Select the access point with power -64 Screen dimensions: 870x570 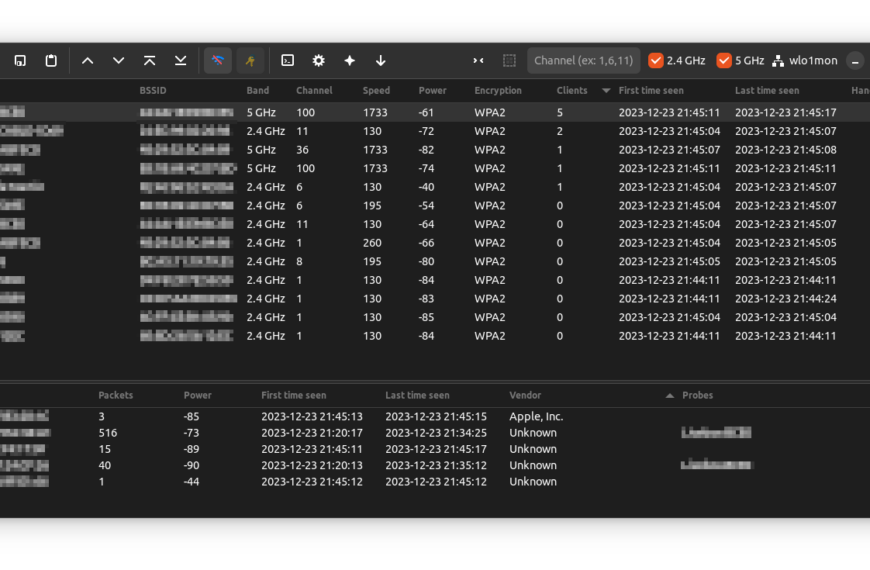435,224
